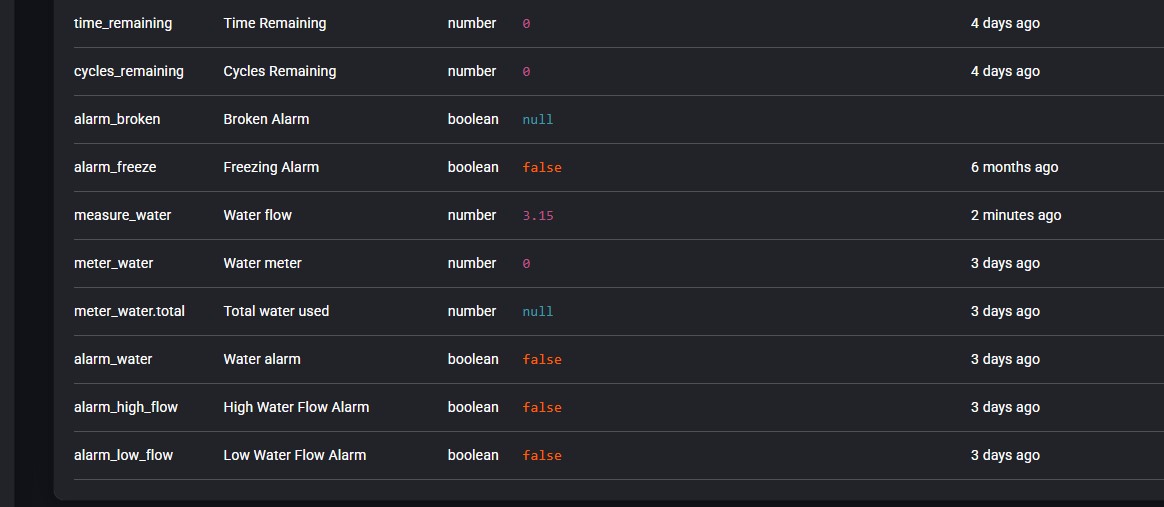The image size is (1164, 507).
Task: Select the cycles_remaining capability ID
Action: click(x=129, y=71)
